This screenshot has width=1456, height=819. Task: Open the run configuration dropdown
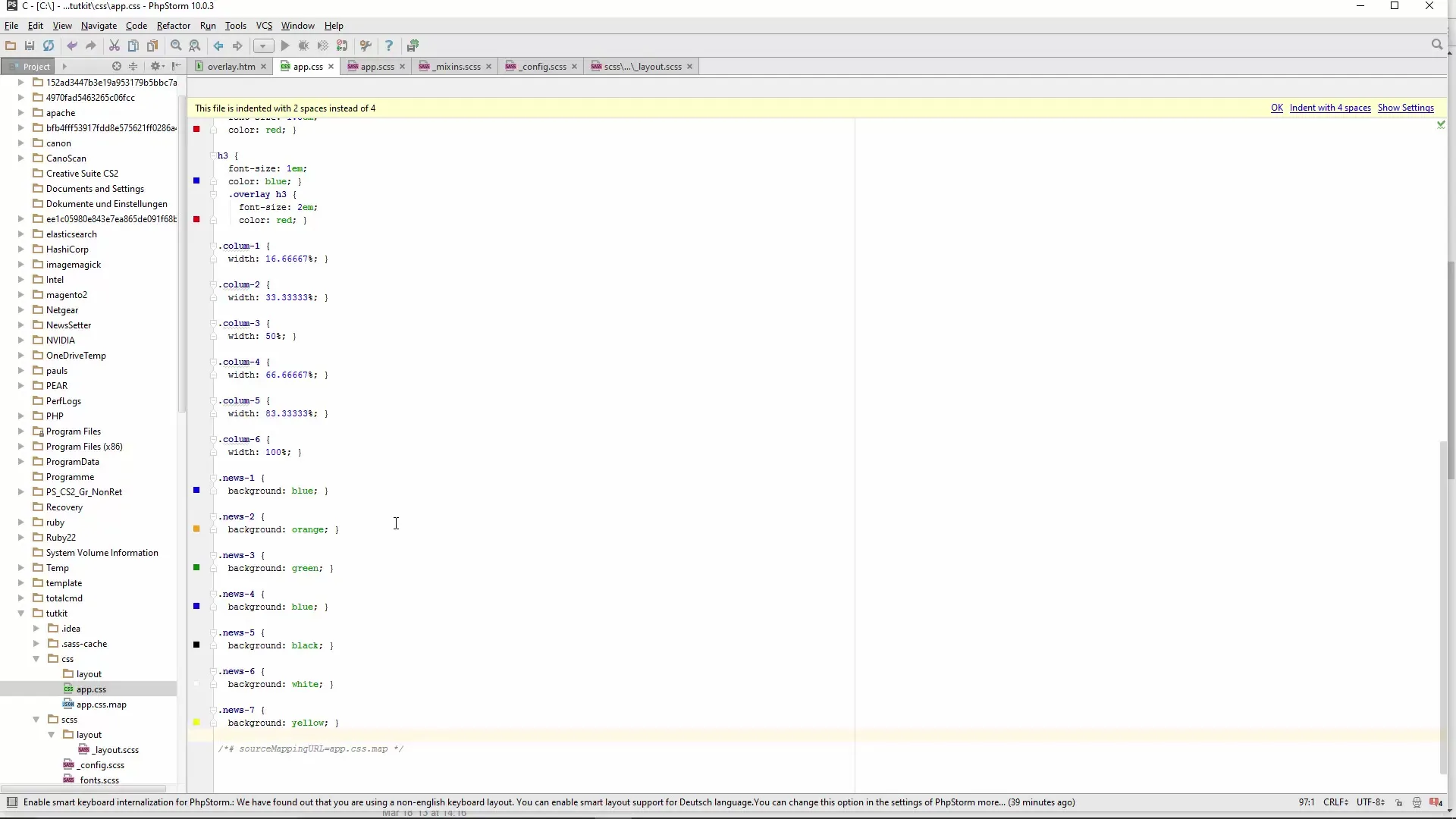pyautogui.click(x=263, y=45)
